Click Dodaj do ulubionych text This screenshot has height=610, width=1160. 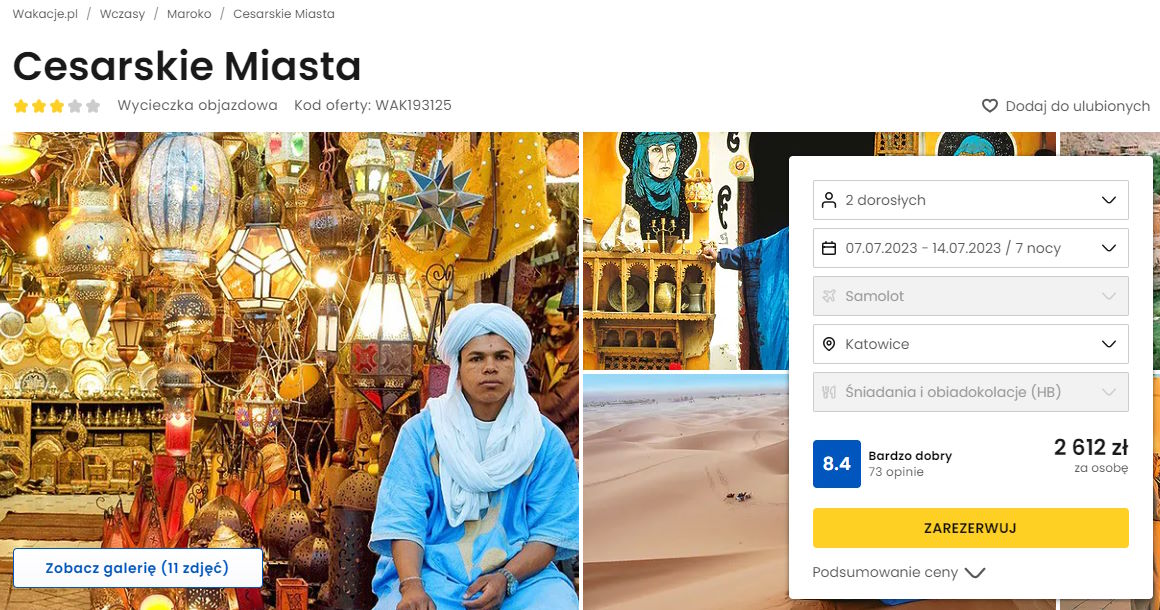click(1077, 106)
